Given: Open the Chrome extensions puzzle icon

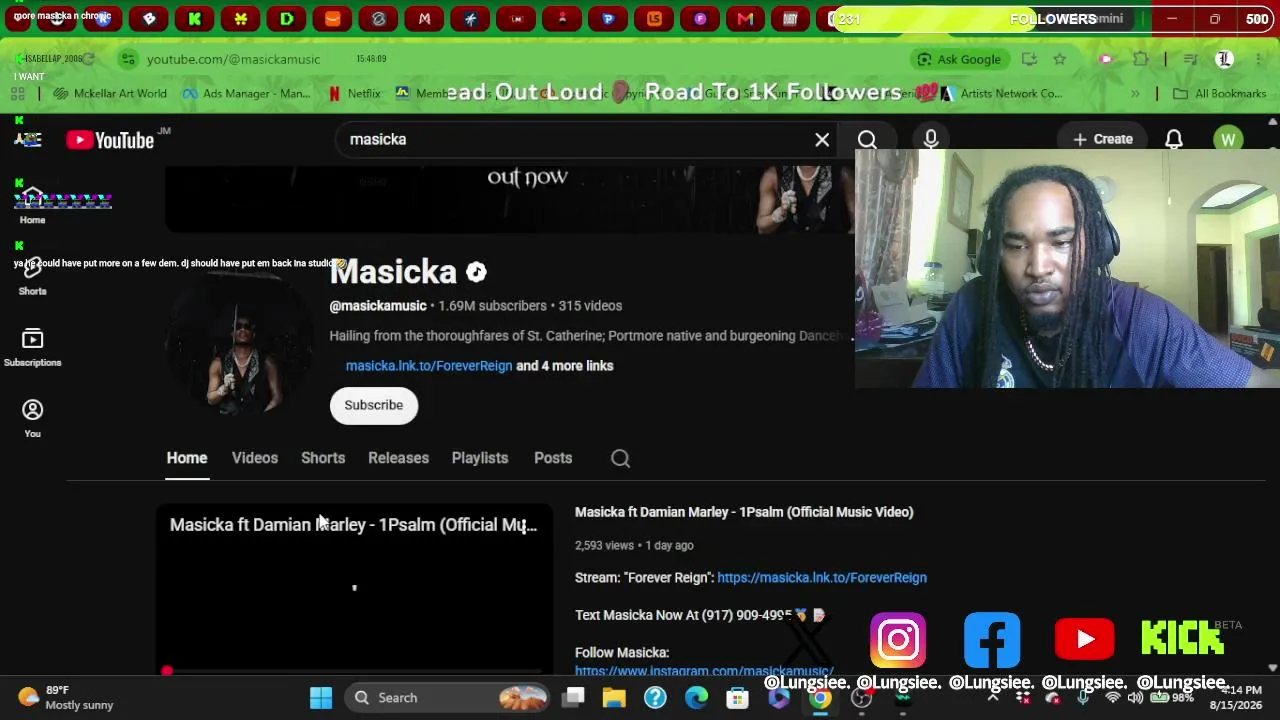Looking at the screenshot, I should coord(1140,59).
